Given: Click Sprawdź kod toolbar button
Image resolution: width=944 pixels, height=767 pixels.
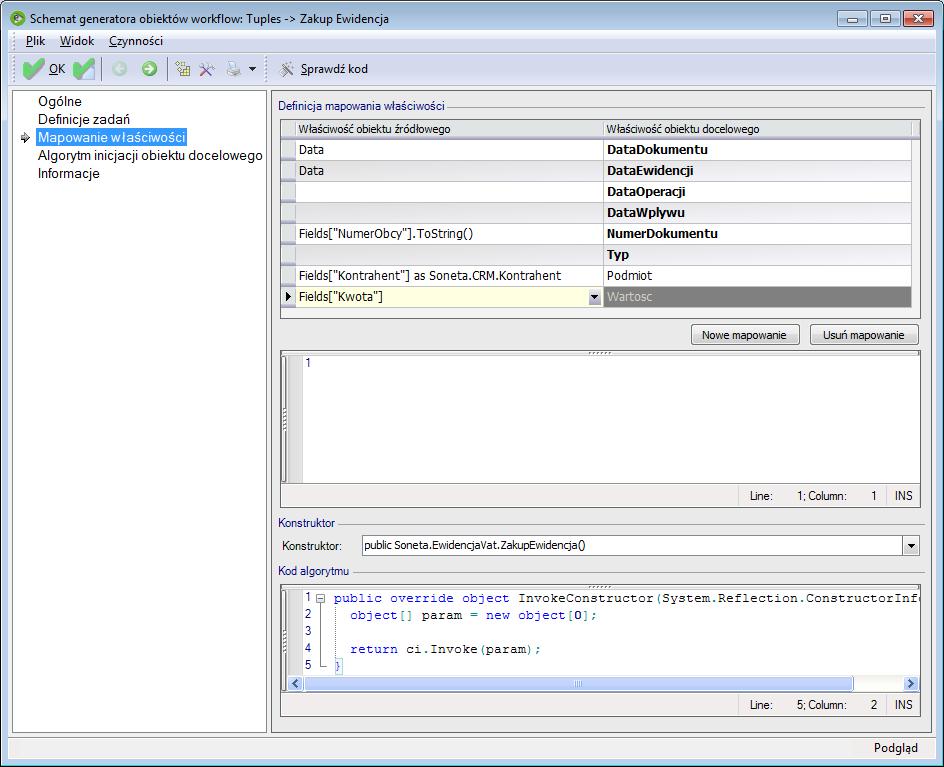Looking at the screenshot, I should (x=323, y=69).
